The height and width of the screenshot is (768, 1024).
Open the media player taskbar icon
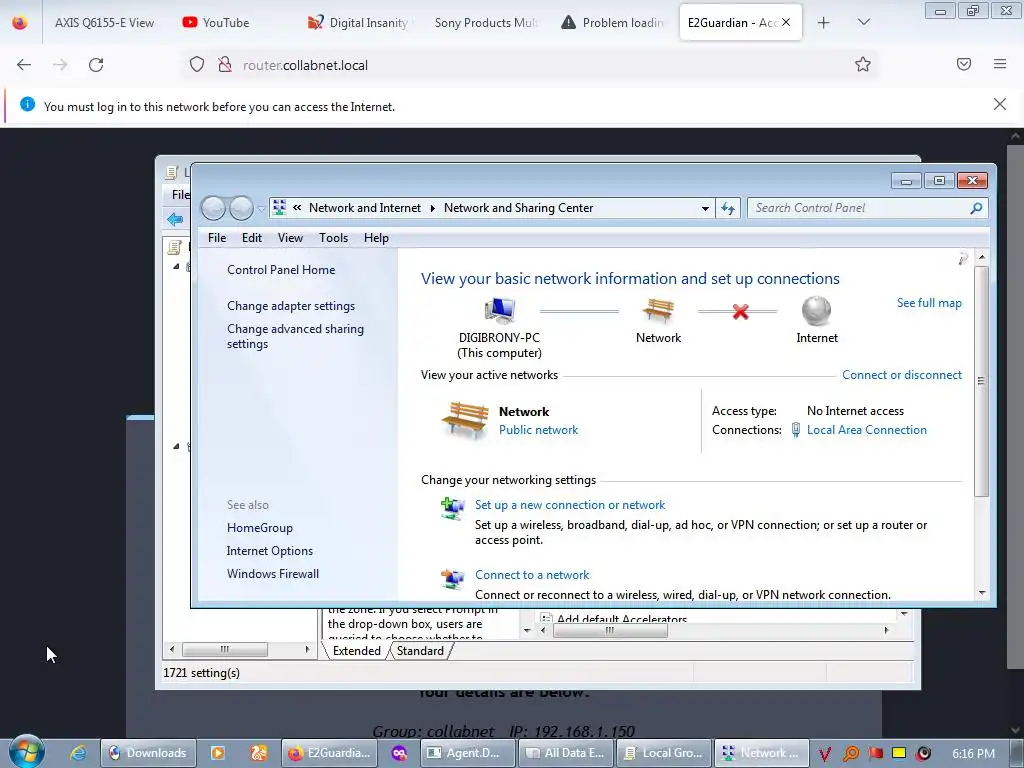click(x=217, y=753)
